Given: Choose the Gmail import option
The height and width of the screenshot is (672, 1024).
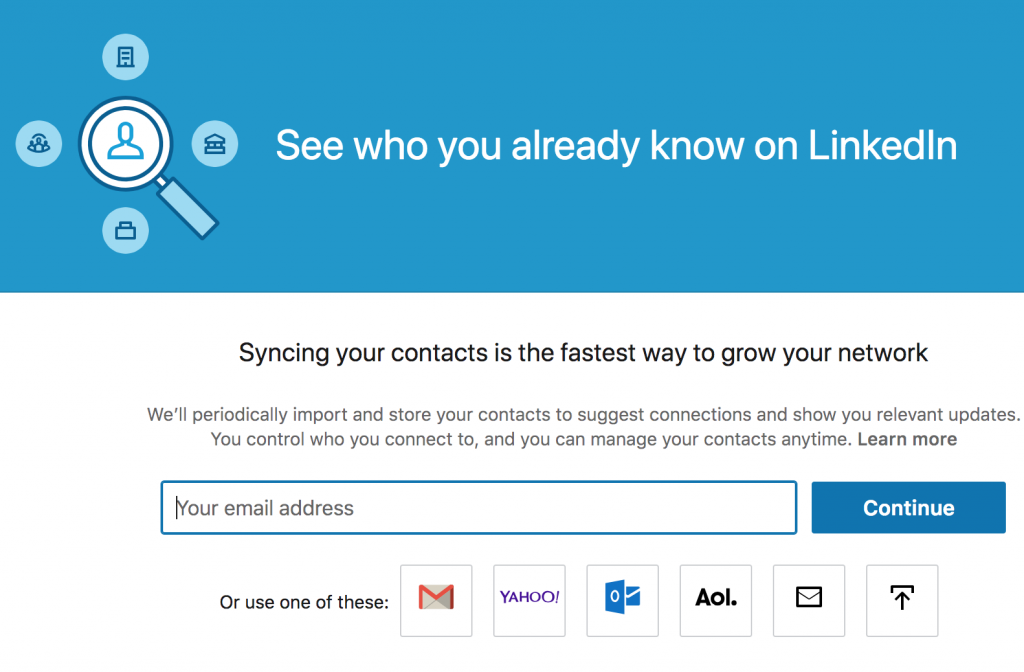Looking at the screenshot, I should pos(436,601).
